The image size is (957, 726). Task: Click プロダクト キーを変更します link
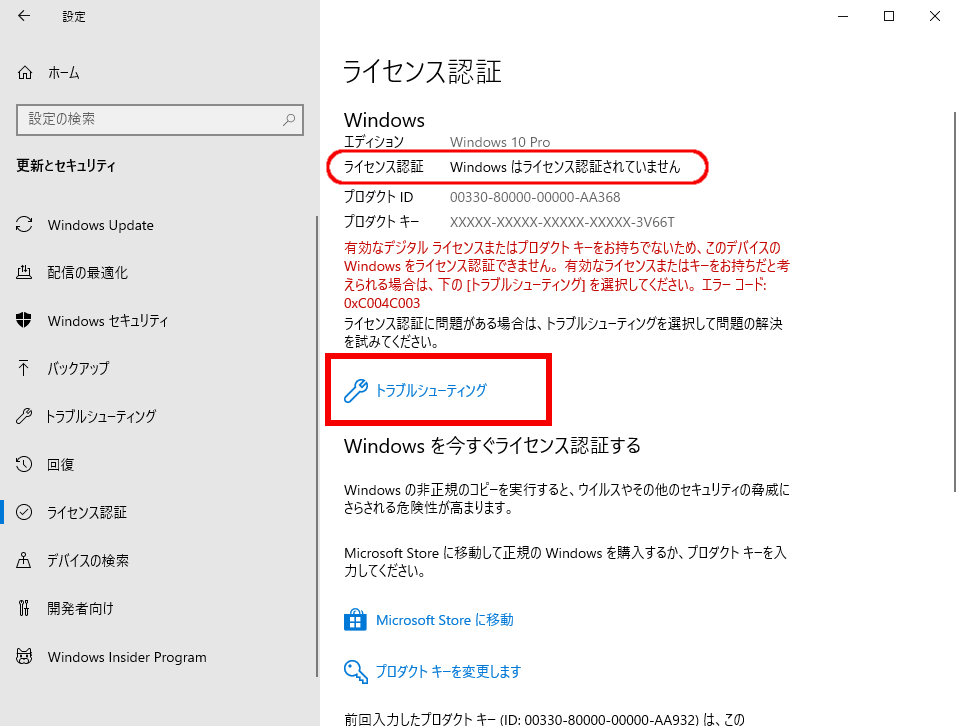pyautogui.click(x=448, y=672)
